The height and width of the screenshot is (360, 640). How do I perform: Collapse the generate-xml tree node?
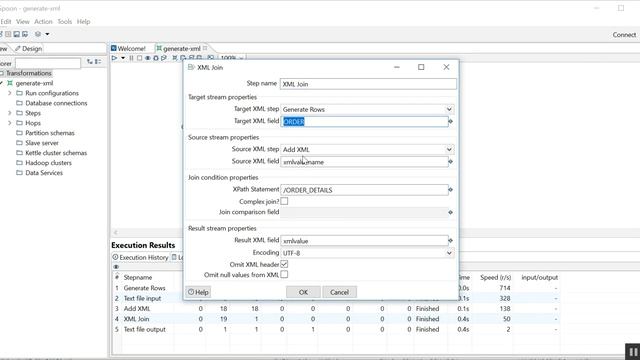click(x=1, y=83)
